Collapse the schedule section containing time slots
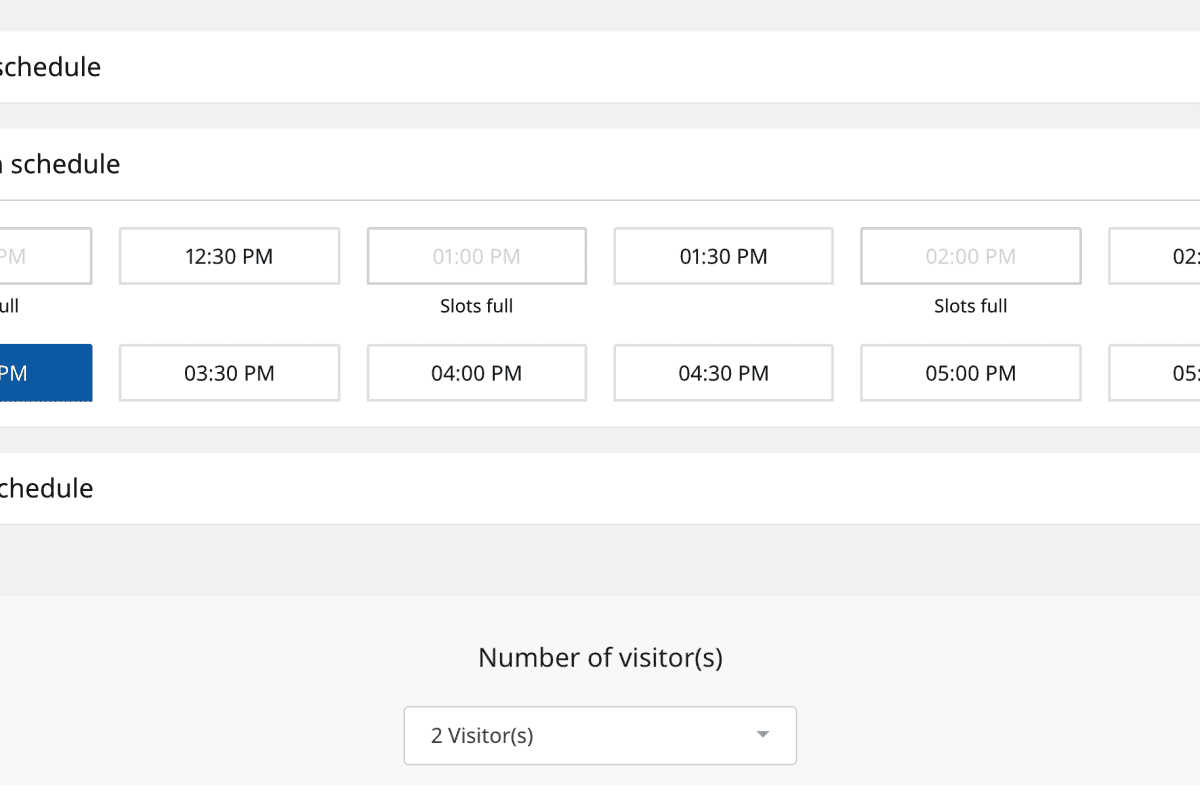This screenshot has height=800, width=1200. [x=60, y=164]
